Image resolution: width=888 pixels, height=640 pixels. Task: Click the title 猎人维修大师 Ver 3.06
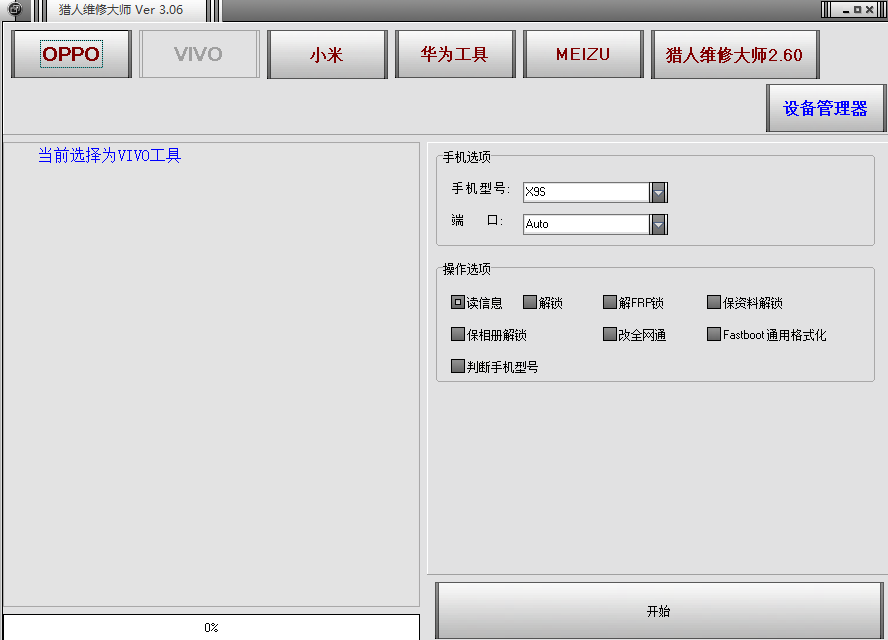121,10
